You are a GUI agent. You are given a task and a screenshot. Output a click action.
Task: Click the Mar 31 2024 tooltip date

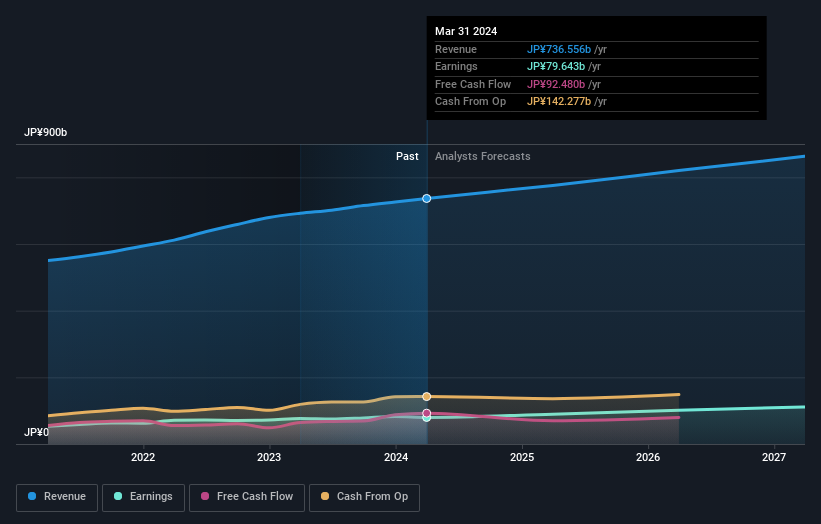pyautogui.click(x=466, y=31)
